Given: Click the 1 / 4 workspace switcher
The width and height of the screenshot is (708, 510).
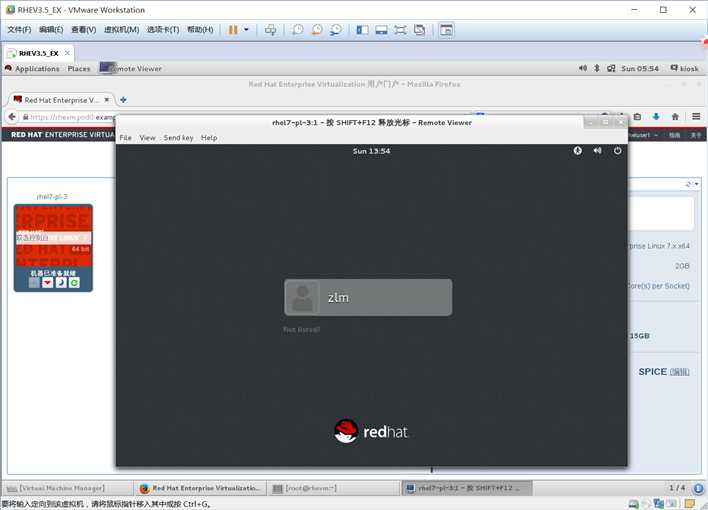Looking at the screenshot, I should click(677, 488).
